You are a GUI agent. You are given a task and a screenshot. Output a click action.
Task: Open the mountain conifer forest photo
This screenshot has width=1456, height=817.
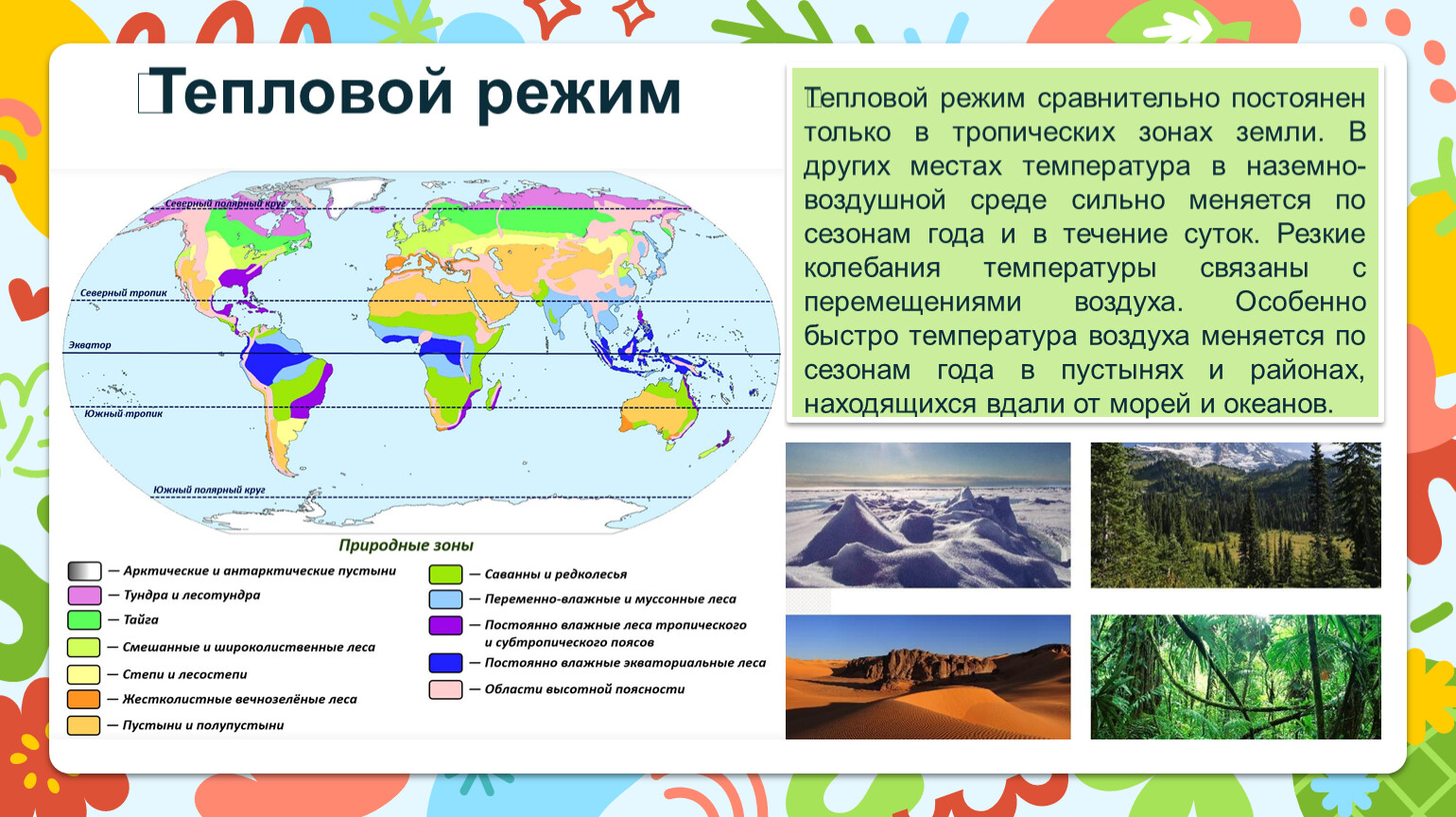click(x=1236, y=515)
